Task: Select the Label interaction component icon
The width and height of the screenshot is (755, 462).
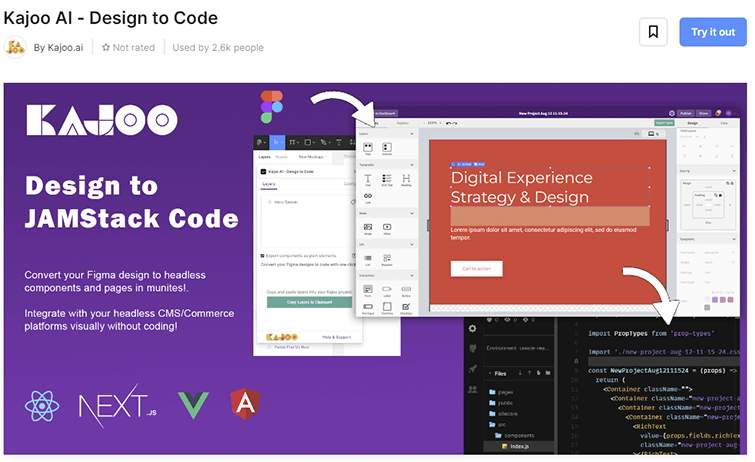Action: click(387, 290)
